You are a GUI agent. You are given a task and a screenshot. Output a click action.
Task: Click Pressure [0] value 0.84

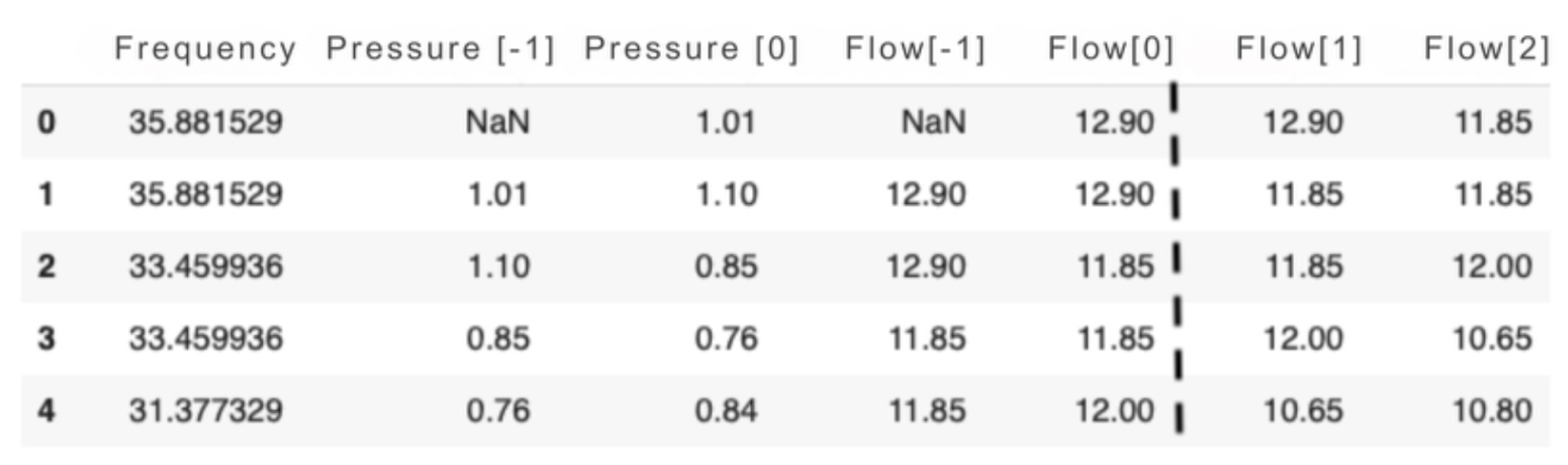(726, 410)
